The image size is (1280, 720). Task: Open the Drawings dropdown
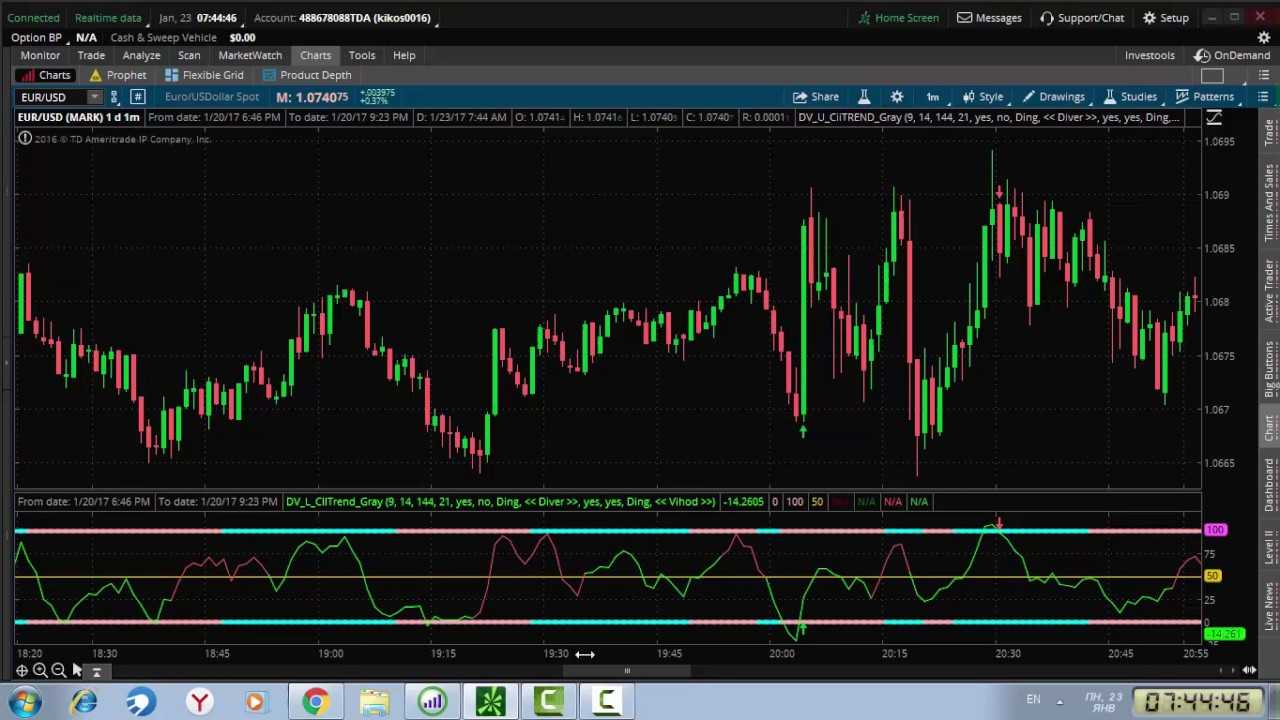pyautogui.click(x=1055, y=97)
